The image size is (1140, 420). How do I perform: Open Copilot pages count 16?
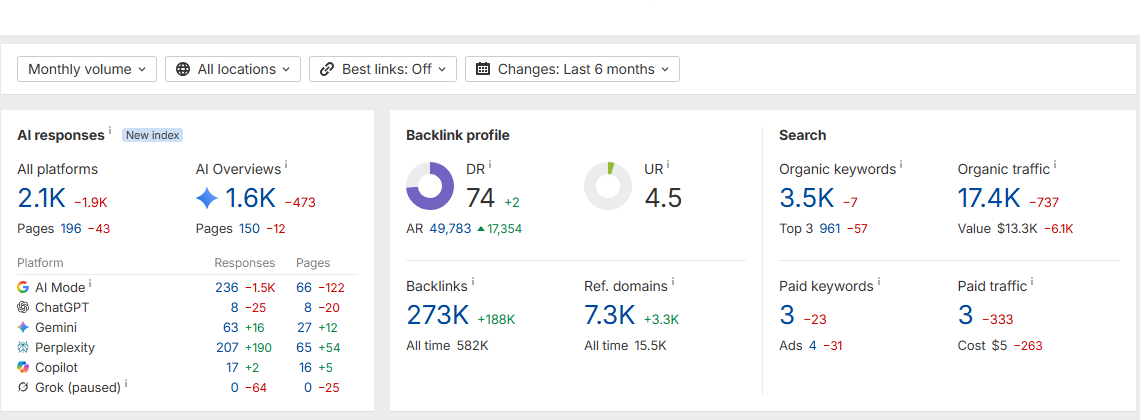[306, 368]
